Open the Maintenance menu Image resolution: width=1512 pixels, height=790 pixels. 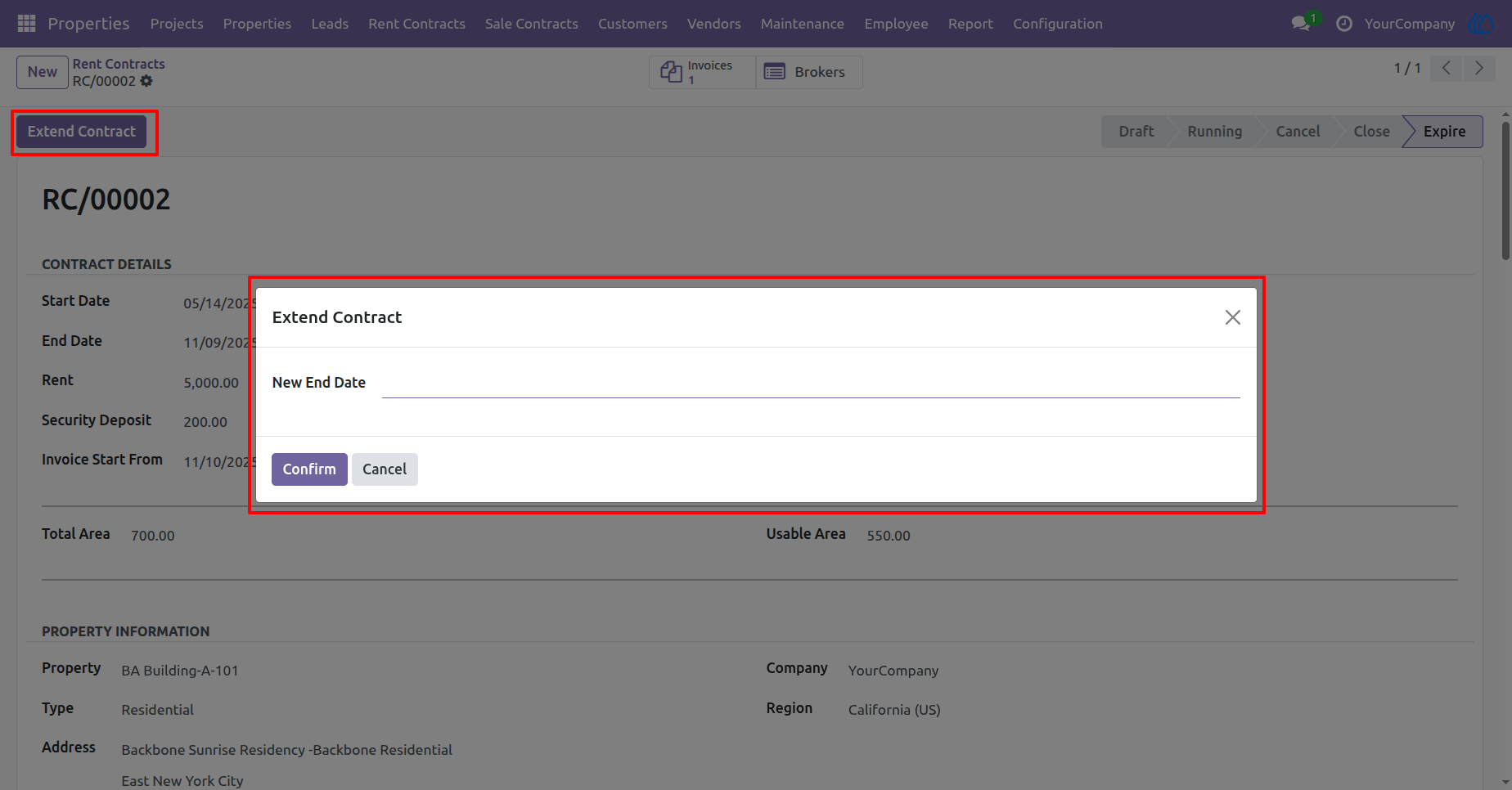click(x=803, y=24)
